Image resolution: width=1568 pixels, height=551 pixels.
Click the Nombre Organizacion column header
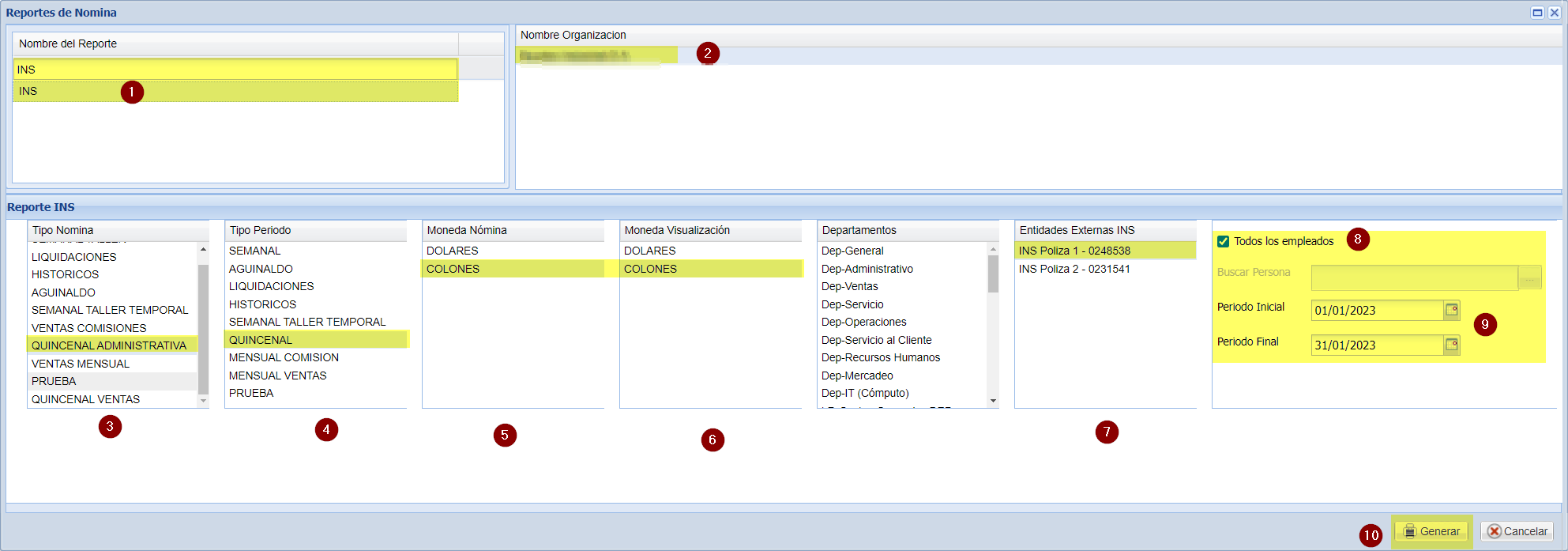(x=1039, y=35)
